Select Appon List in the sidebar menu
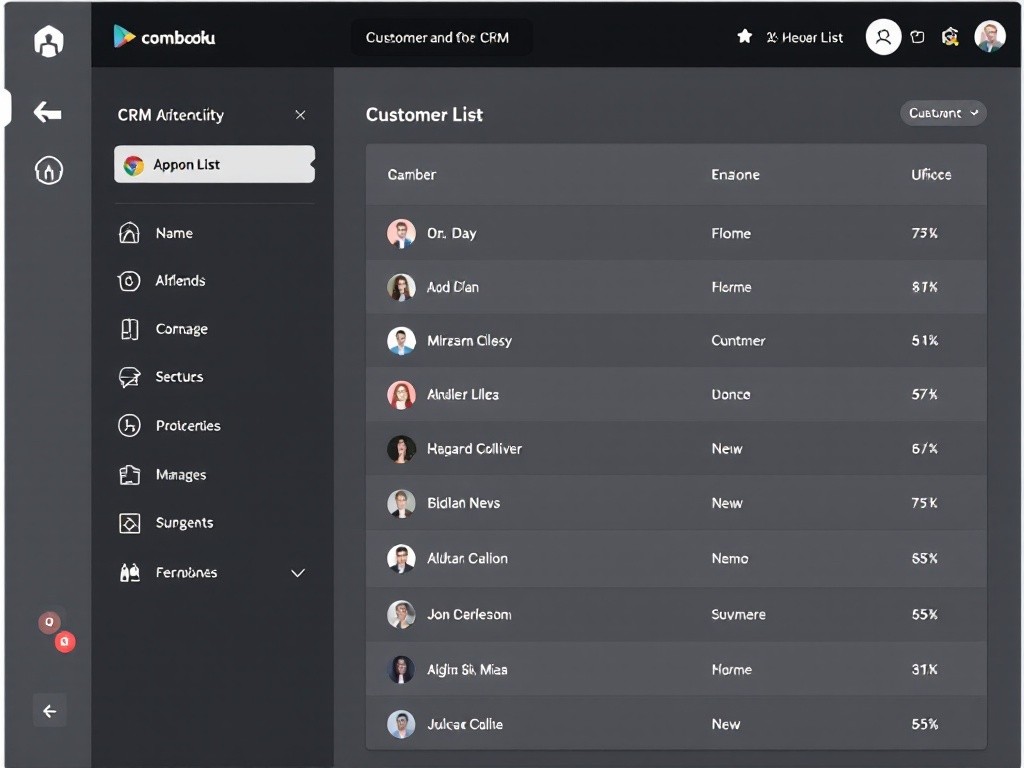 coord(213,164)
